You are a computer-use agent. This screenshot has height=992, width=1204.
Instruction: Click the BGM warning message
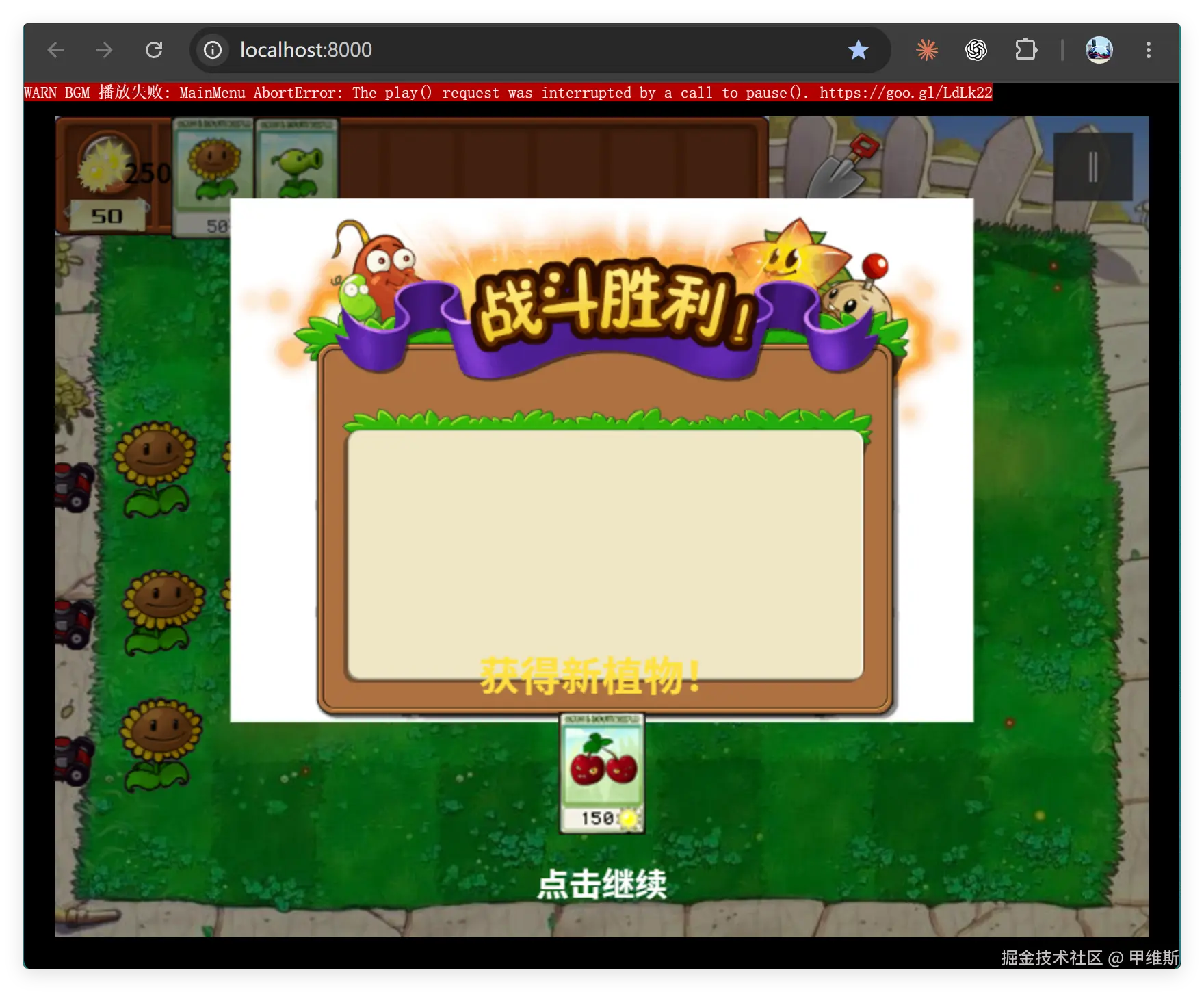point(508,92)
